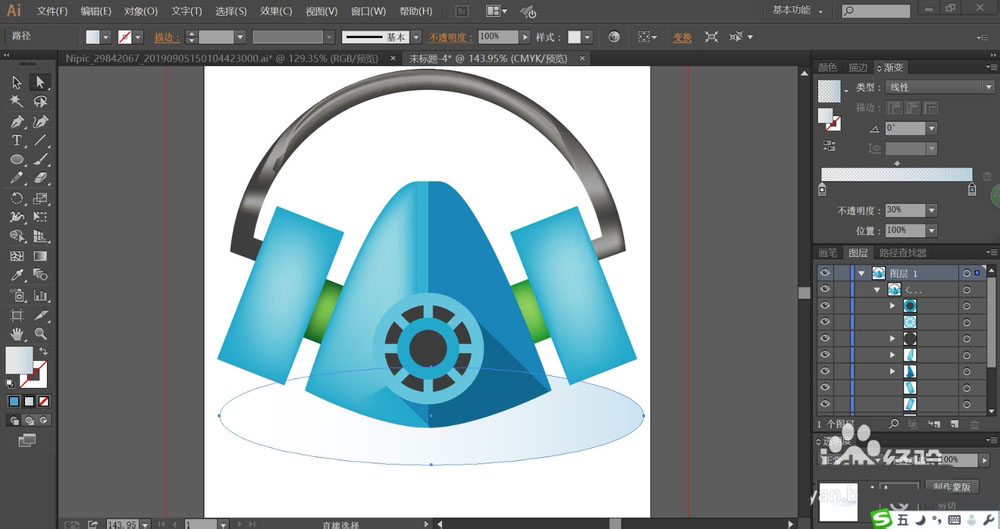
Task: Open gradient 类型 dropdown showing 线性
Action: click(x=939, y=87)
